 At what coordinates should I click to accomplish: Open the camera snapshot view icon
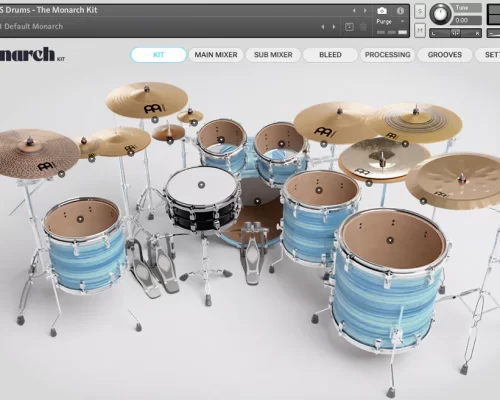tap(382, 11)
